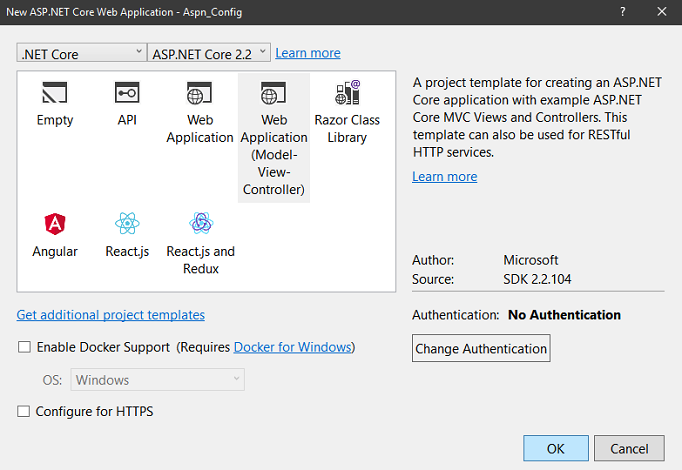Open the OS Windows dropdown
Viewport: 682px width, 470px height.
[157, 380]
